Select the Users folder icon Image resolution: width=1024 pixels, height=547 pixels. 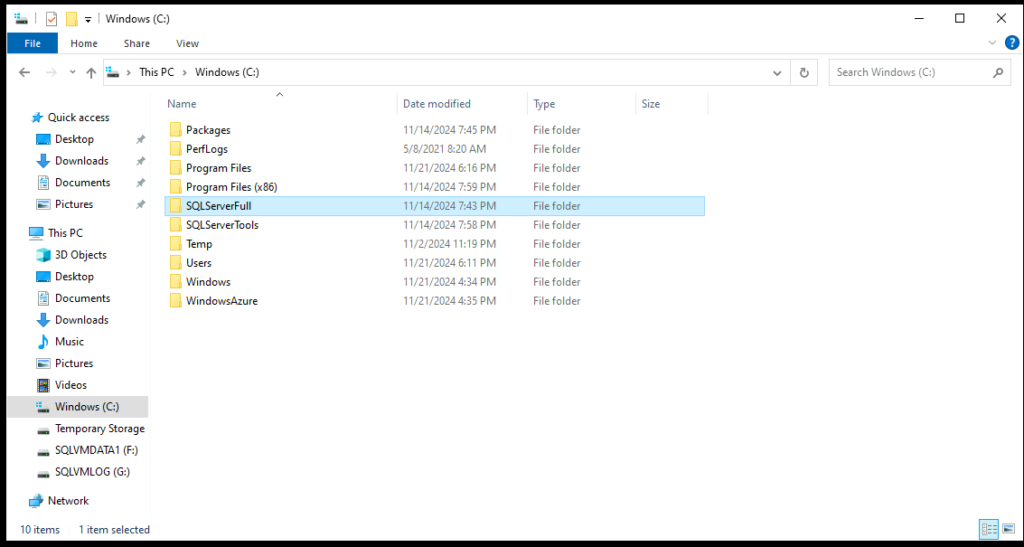pos(175,262)
